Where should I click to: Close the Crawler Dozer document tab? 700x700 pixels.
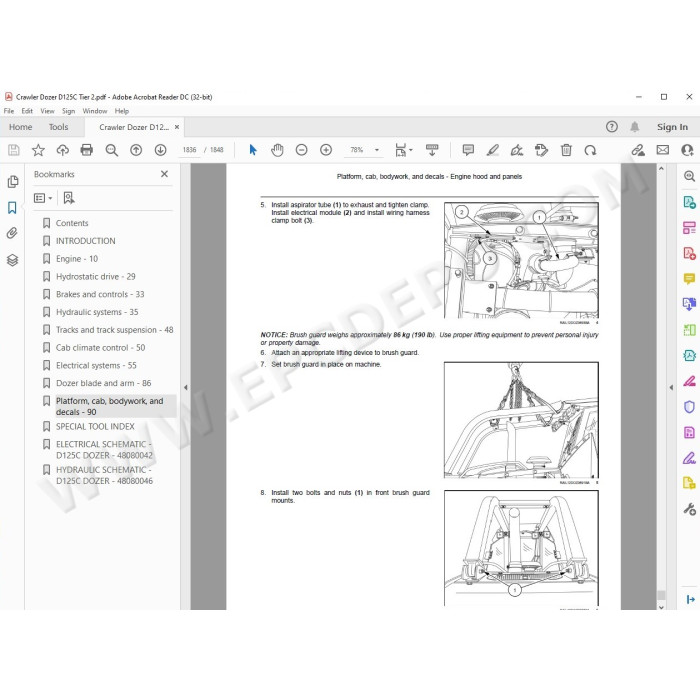coord(177,127)
